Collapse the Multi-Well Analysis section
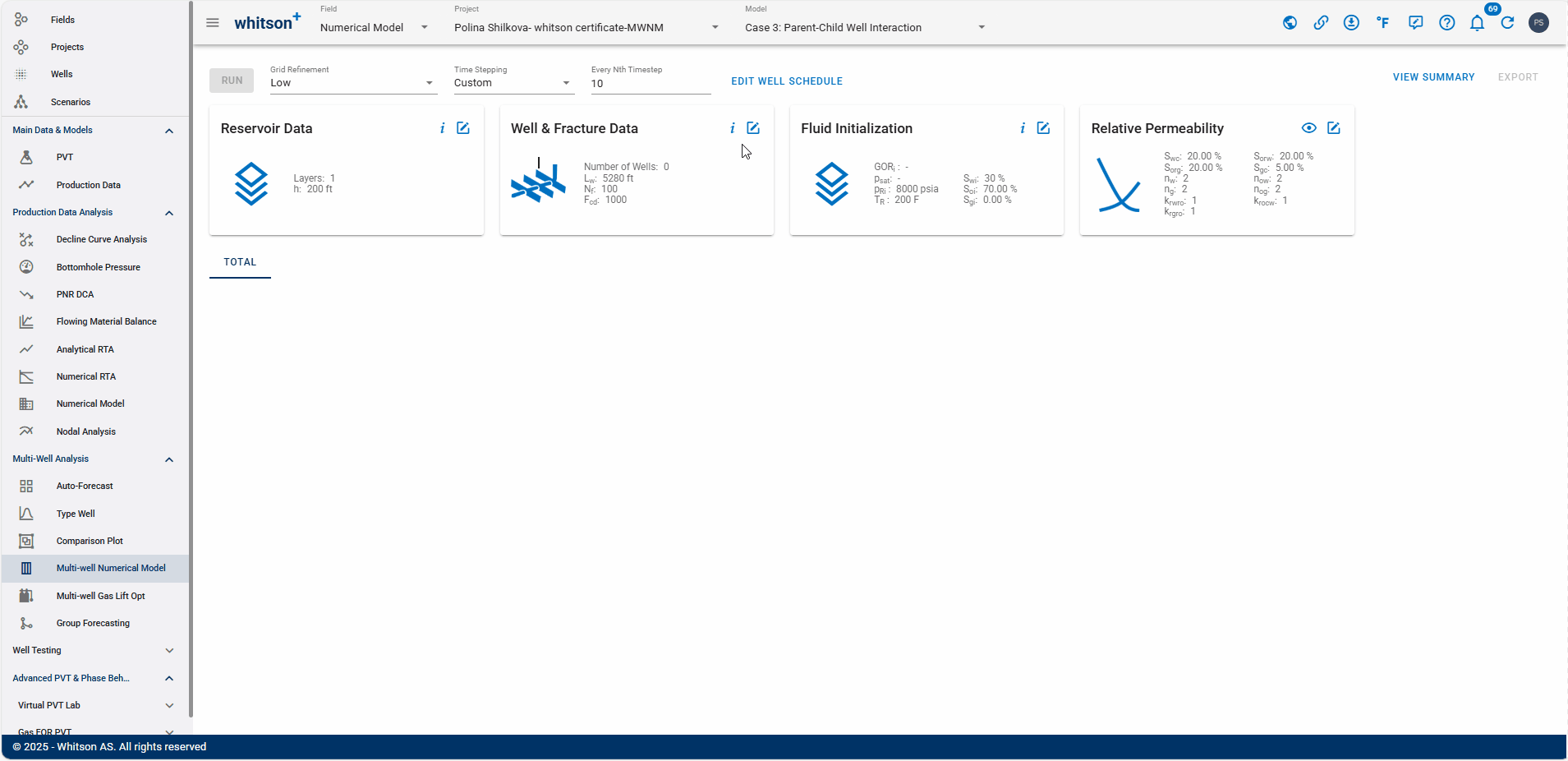This screenshot has height=761, width=1568. (x=169, y=459)
